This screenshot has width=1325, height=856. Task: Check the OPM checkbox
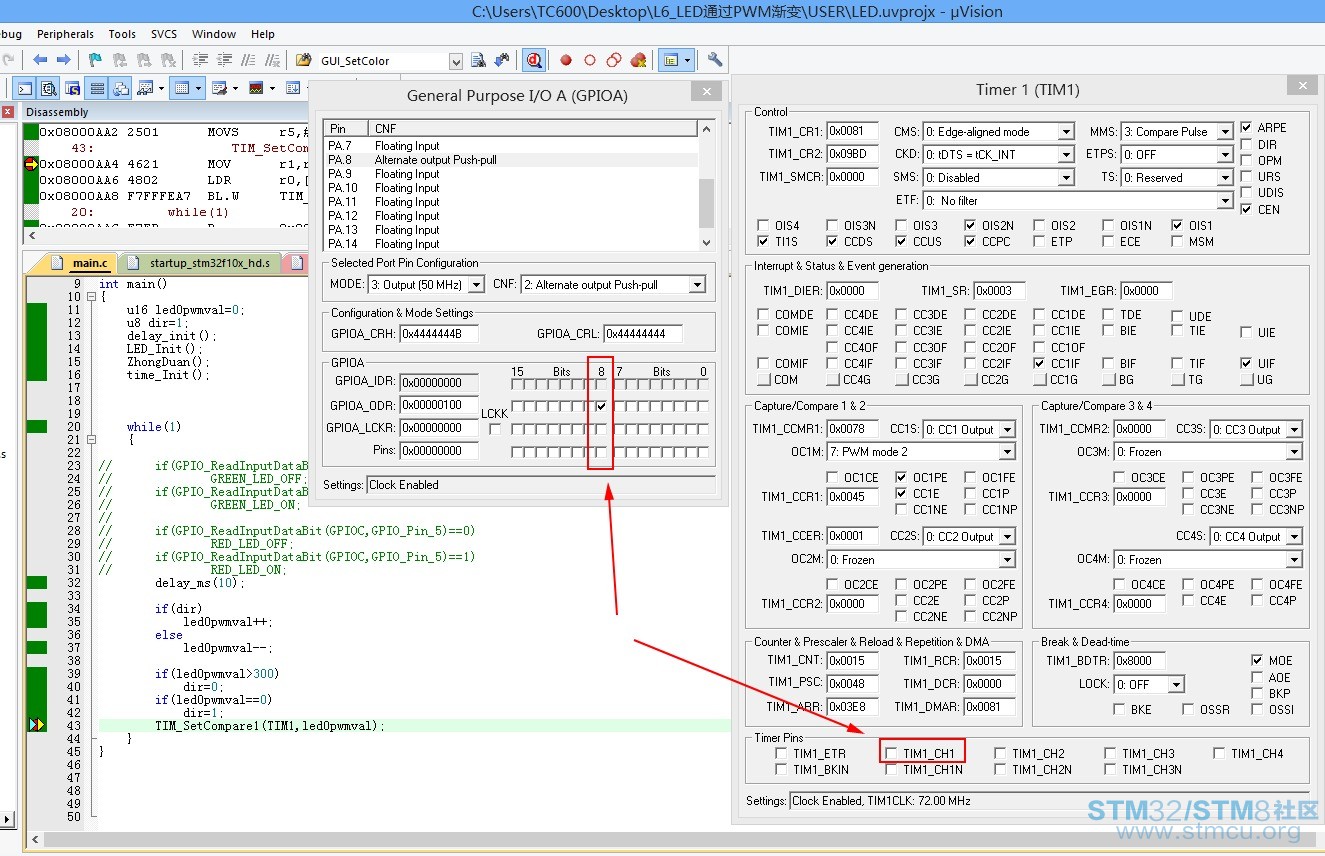tap(1246, 160)
